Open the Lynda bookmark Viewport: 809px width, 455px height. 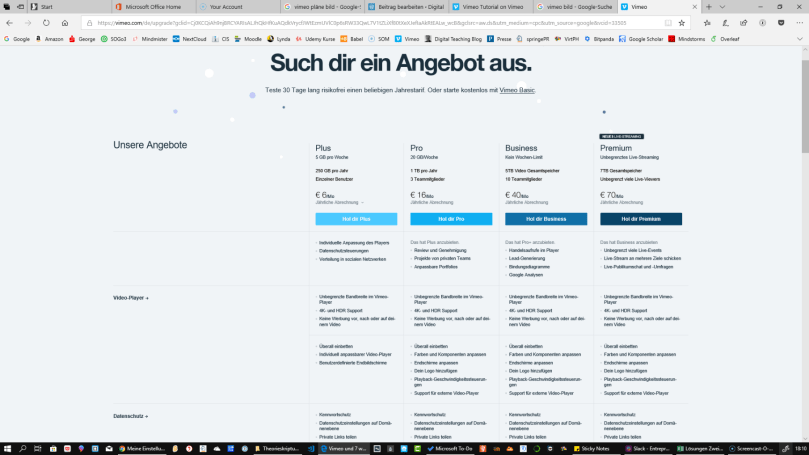coord(279,39)
